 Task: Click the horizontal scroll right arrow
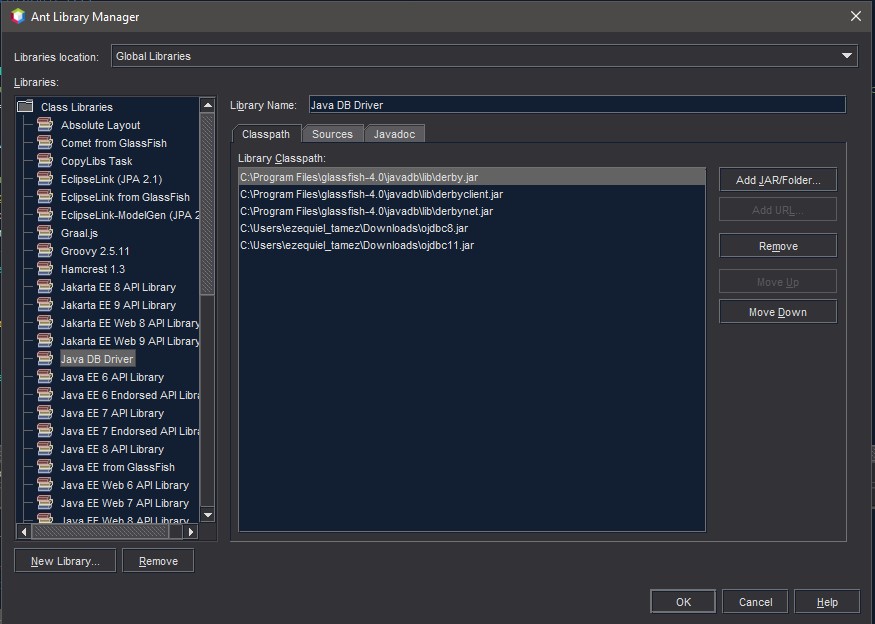pos(191,532)
